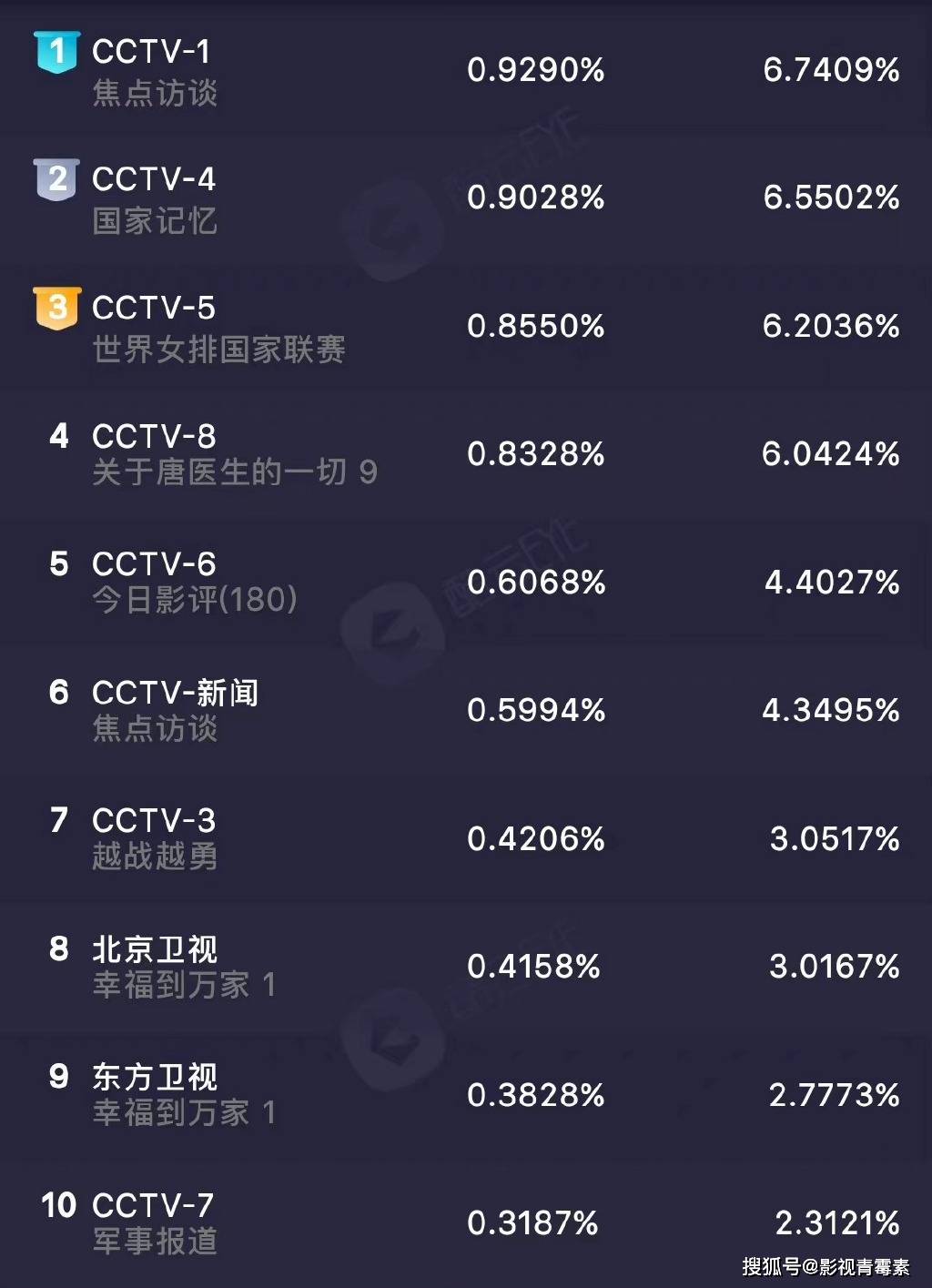Click the CCTV-新闻 channel name

coord(176,693)
